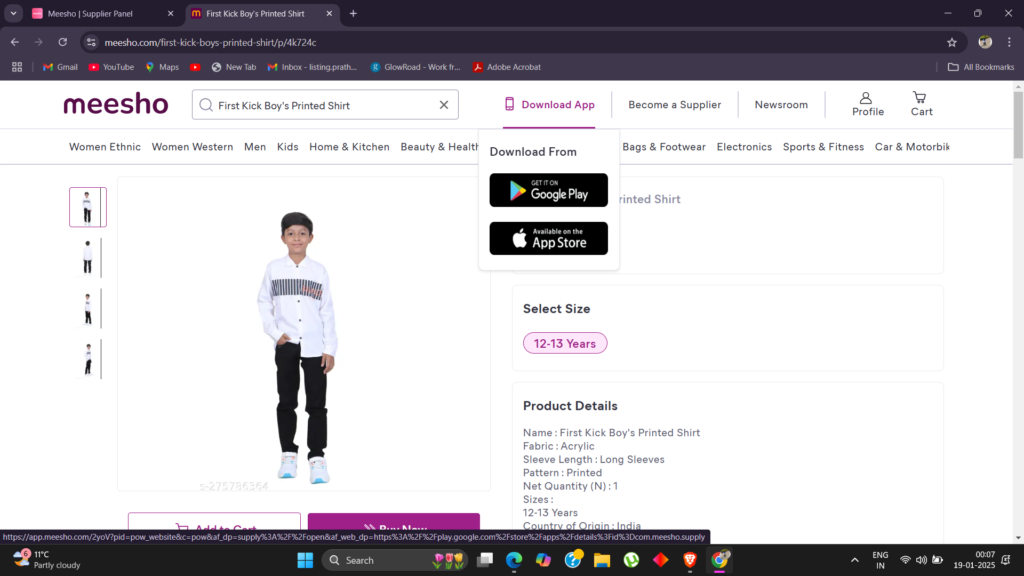Viewport: 1024px width, 576px height.
Task: Open Bags & Footwear category menu
Action: pos(664,147)
